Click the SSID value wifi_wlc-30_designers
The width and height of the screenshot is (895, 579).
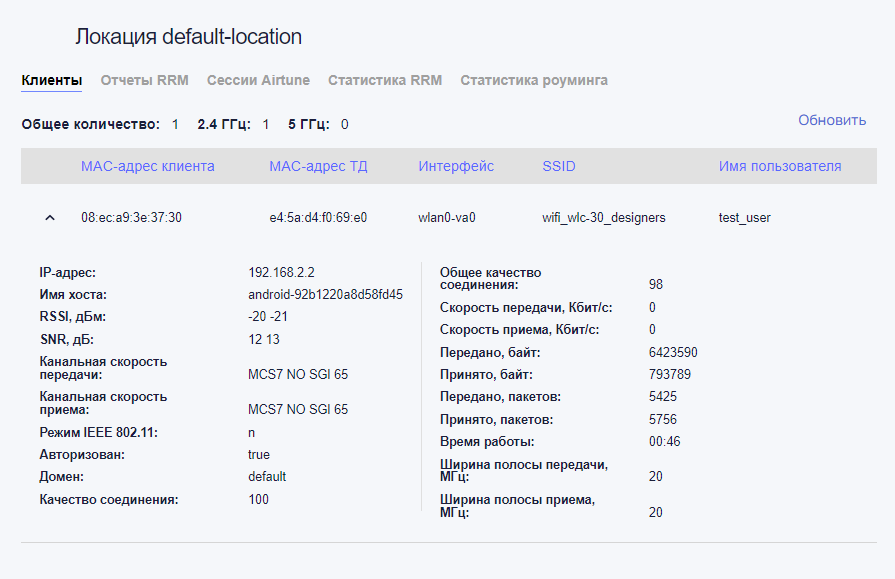point(604,217)
